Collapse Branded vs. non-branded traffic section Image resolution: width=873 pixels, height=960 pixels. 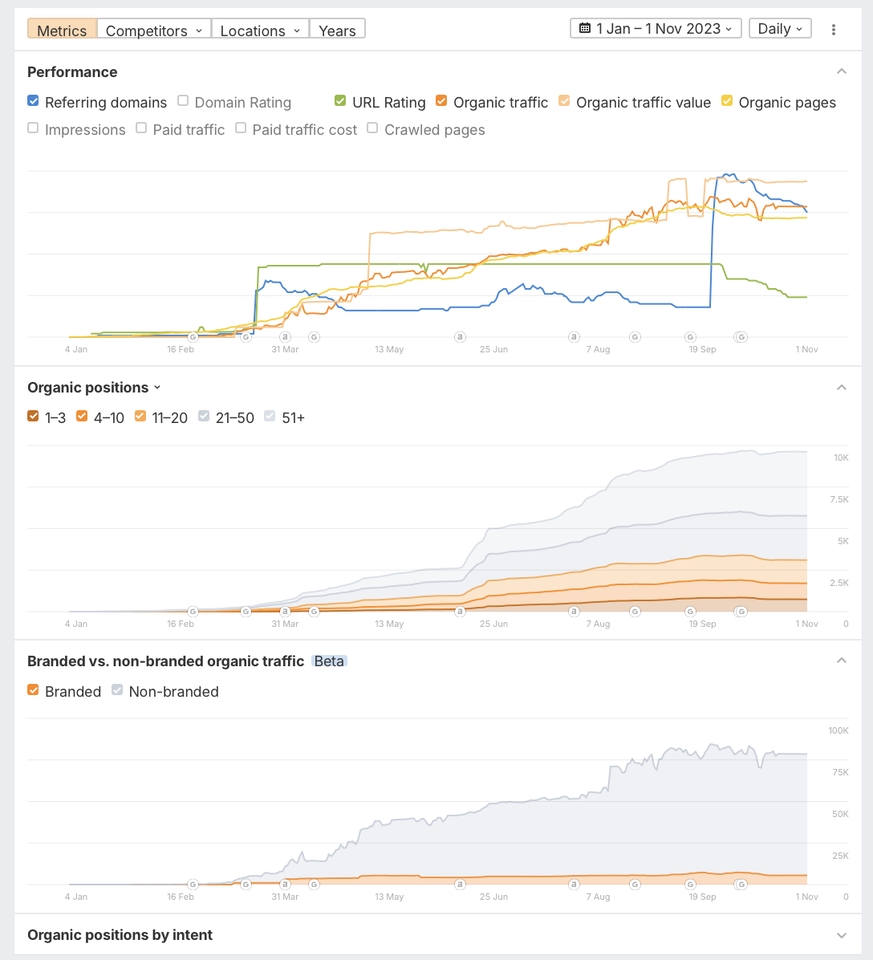(841, 661)
